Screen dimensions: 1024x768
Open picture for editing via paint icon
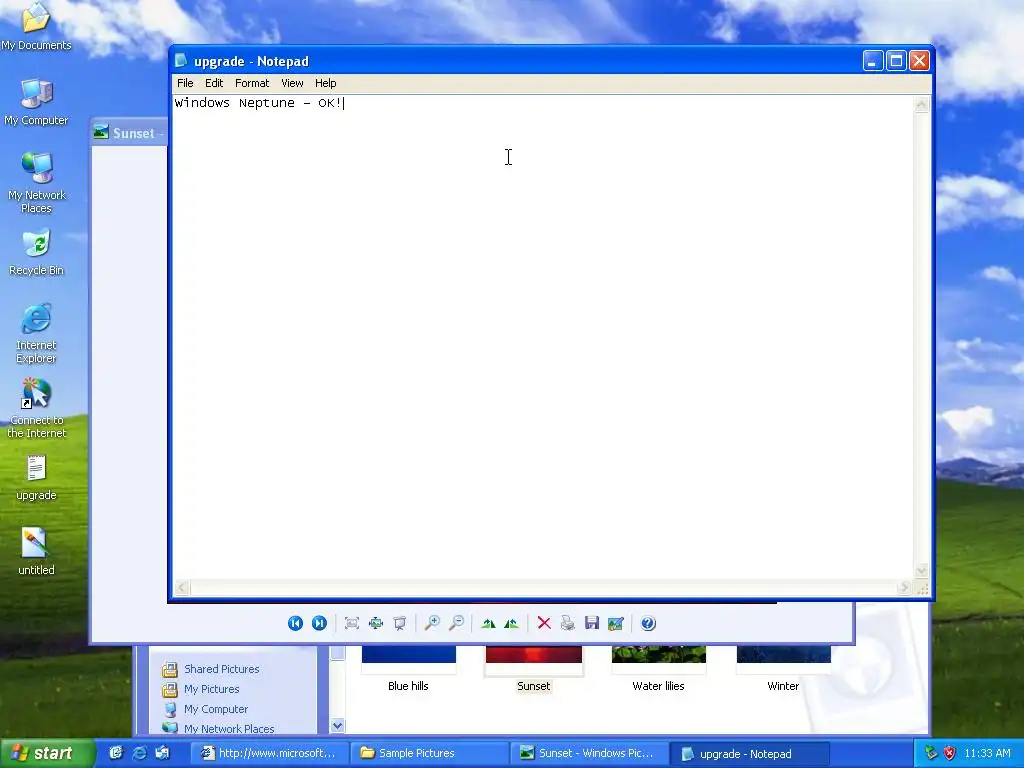(615, 623)
